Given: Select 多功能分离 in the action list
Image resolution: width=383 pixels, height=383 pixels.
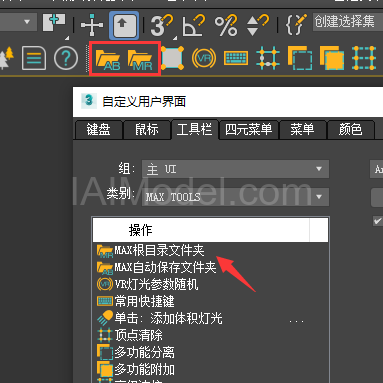Looking at the screenshot, I should [144, 352].
